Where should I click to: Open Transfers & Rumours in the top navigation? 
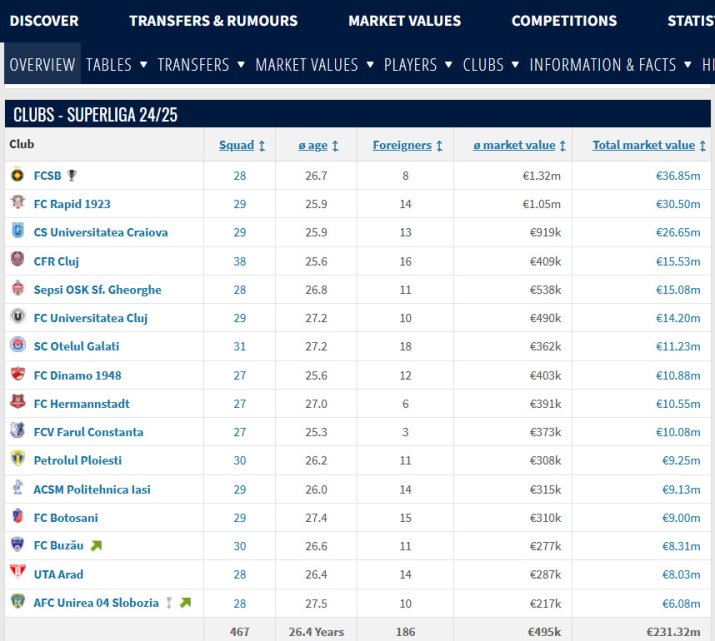pyautogui.click(x=213, y=21)
